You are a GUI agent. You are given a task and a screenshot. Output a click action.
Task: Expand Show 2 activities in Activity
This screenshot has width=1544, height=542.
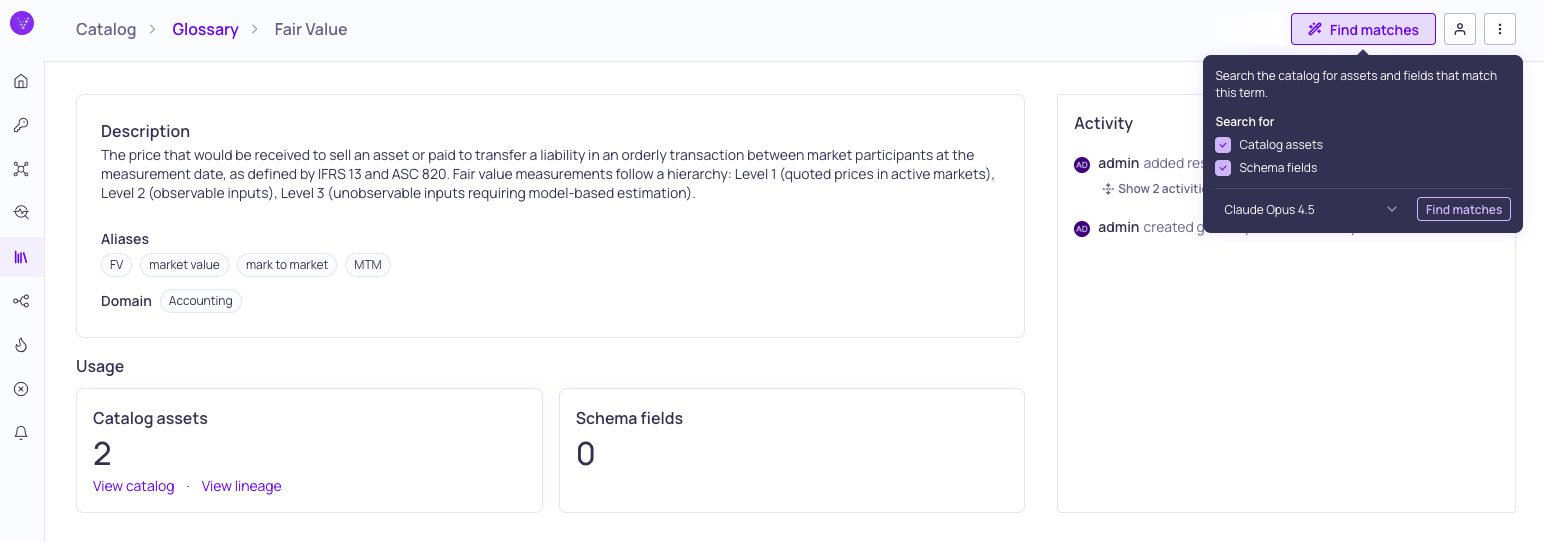coord(1155,189)
